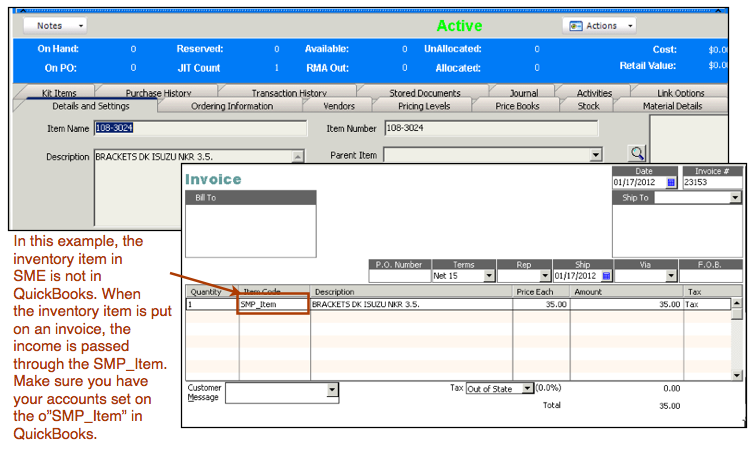Open the Actions menu button
The image size is (748, 451).
point(600,26)
